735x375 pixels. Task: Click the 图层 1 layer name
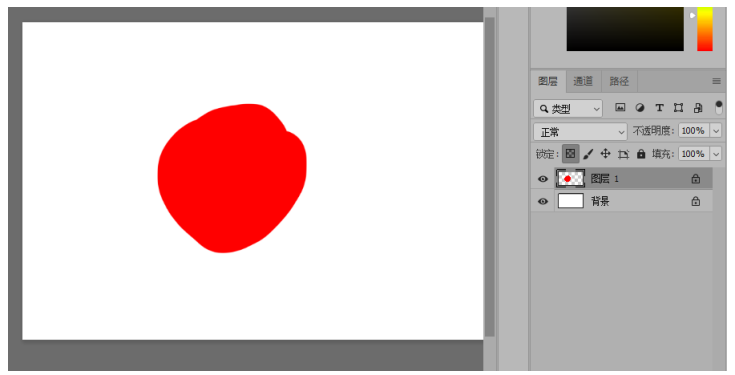point(605,179)
